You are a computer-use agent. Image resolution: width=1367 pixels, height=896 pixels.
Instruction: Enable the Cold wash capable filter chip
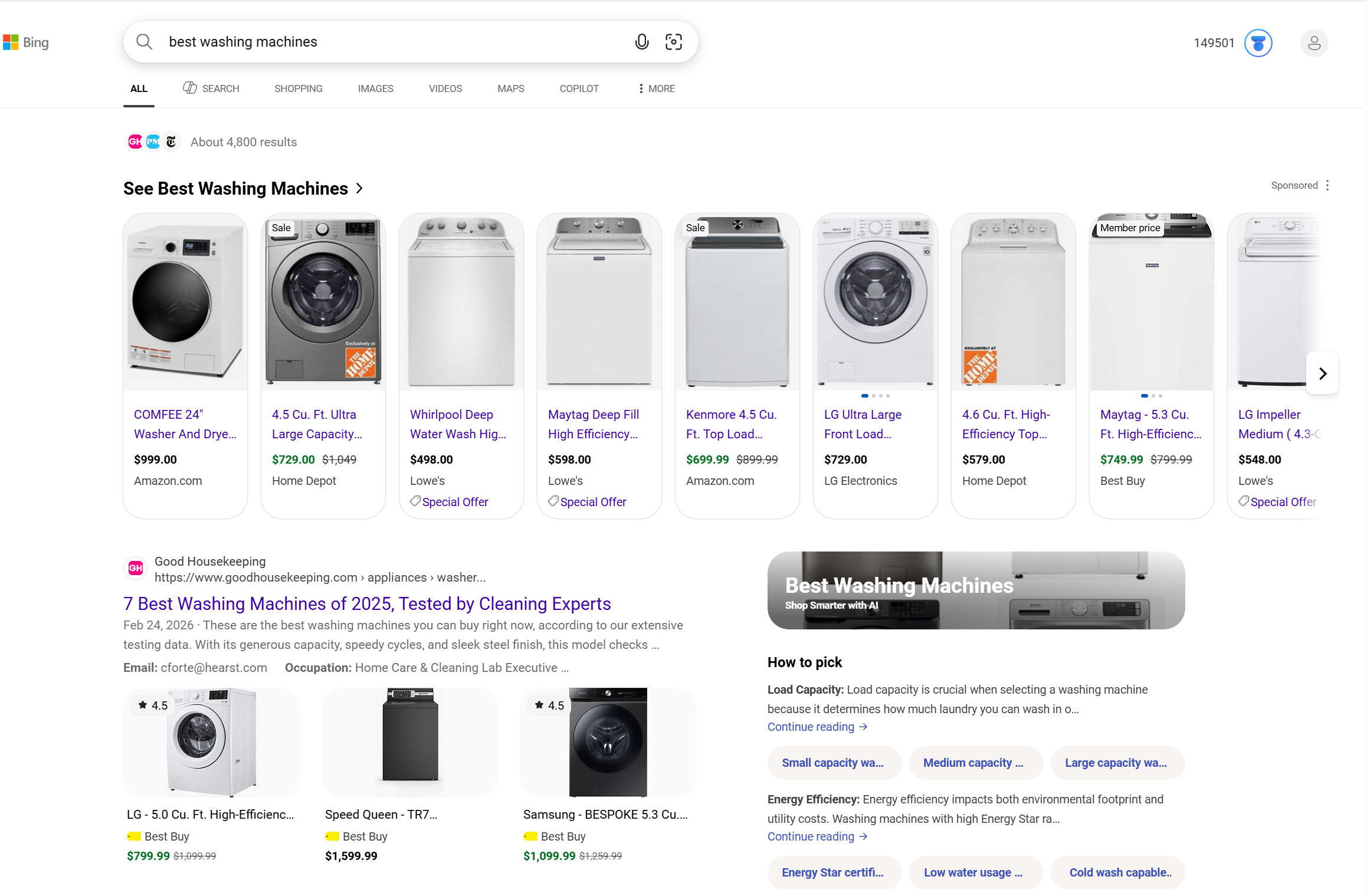click(x=1117, y=872)
